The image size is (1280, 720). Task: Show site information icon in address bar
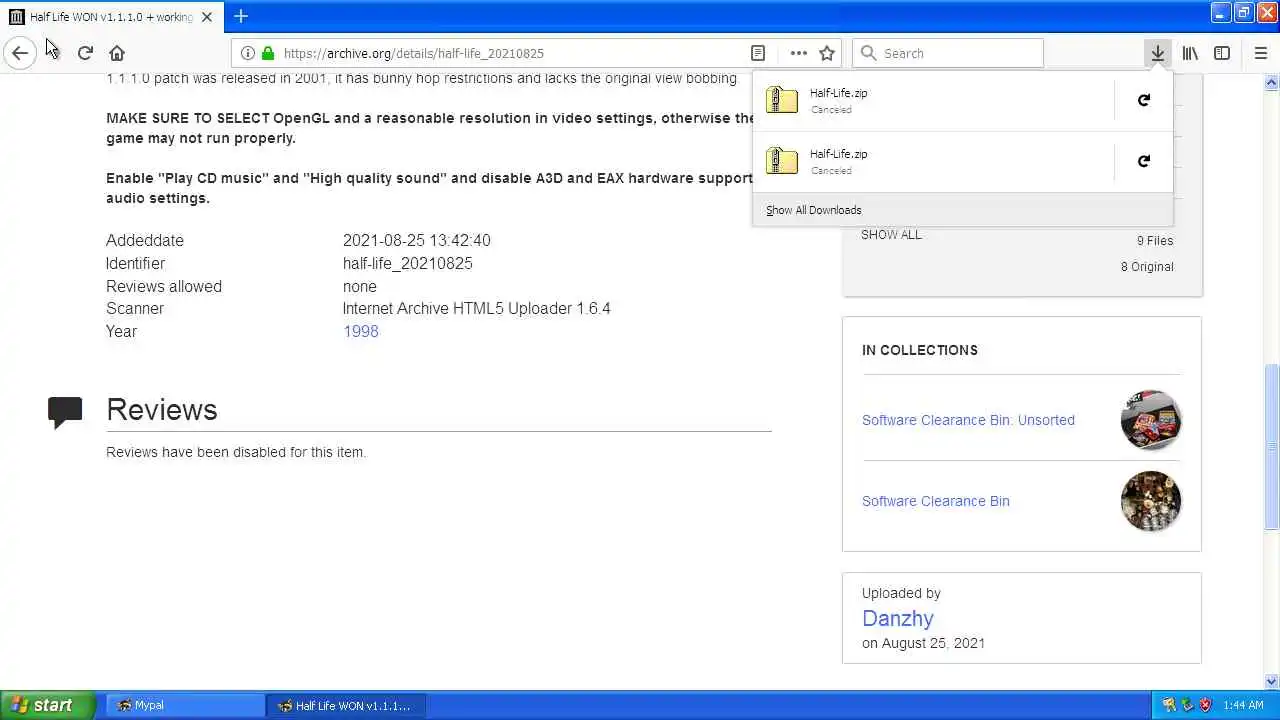(x=247, y=53)
